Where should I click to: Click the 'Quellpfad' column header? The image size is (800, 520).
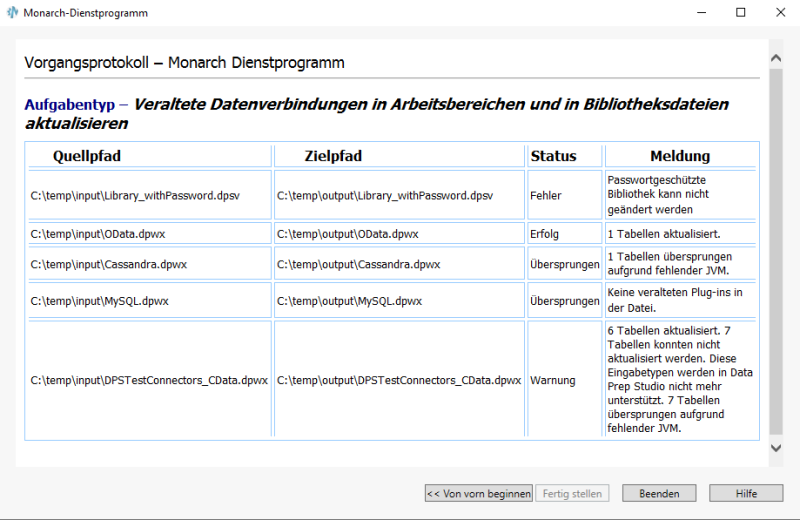coord(87,156)
